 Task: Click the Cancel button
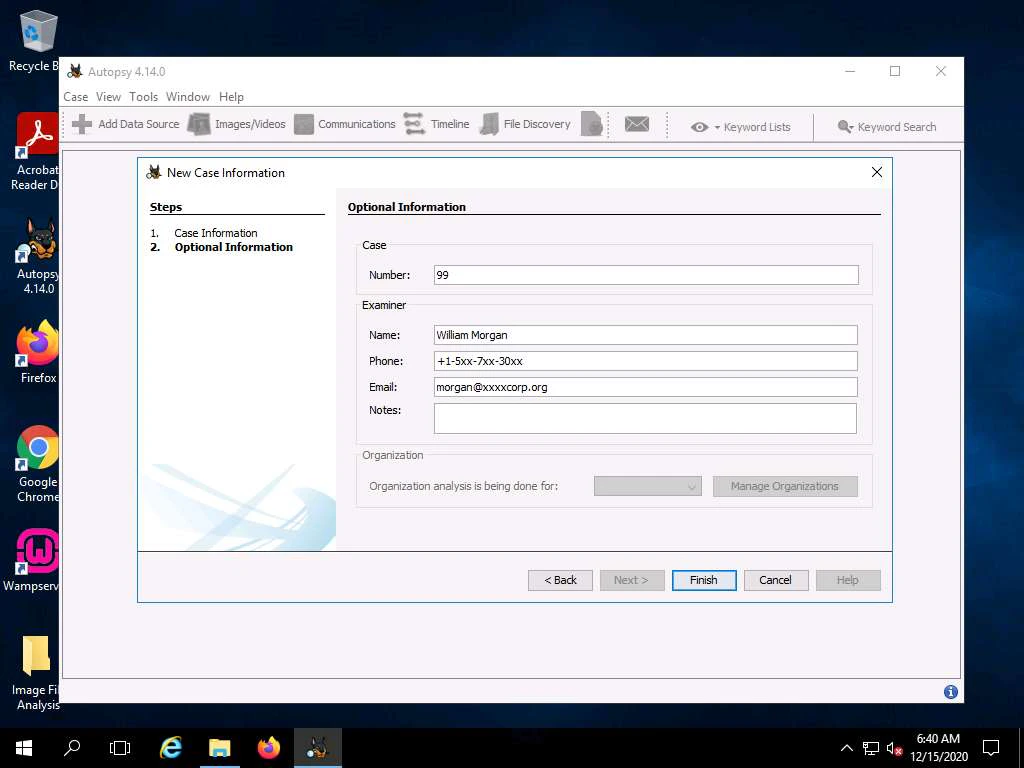tap(776, 580)
